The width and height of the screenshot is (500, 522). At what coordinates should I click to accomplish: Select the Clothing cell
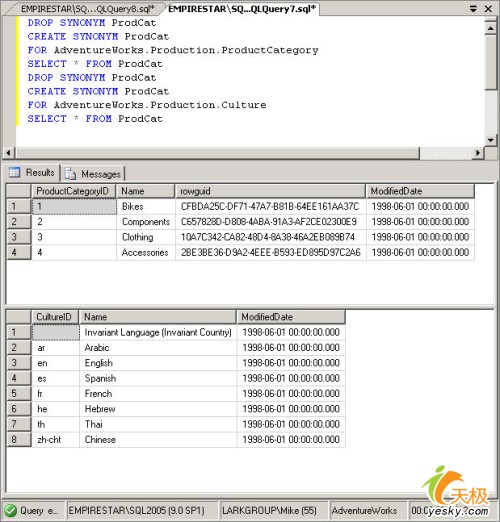click(146, 237)
